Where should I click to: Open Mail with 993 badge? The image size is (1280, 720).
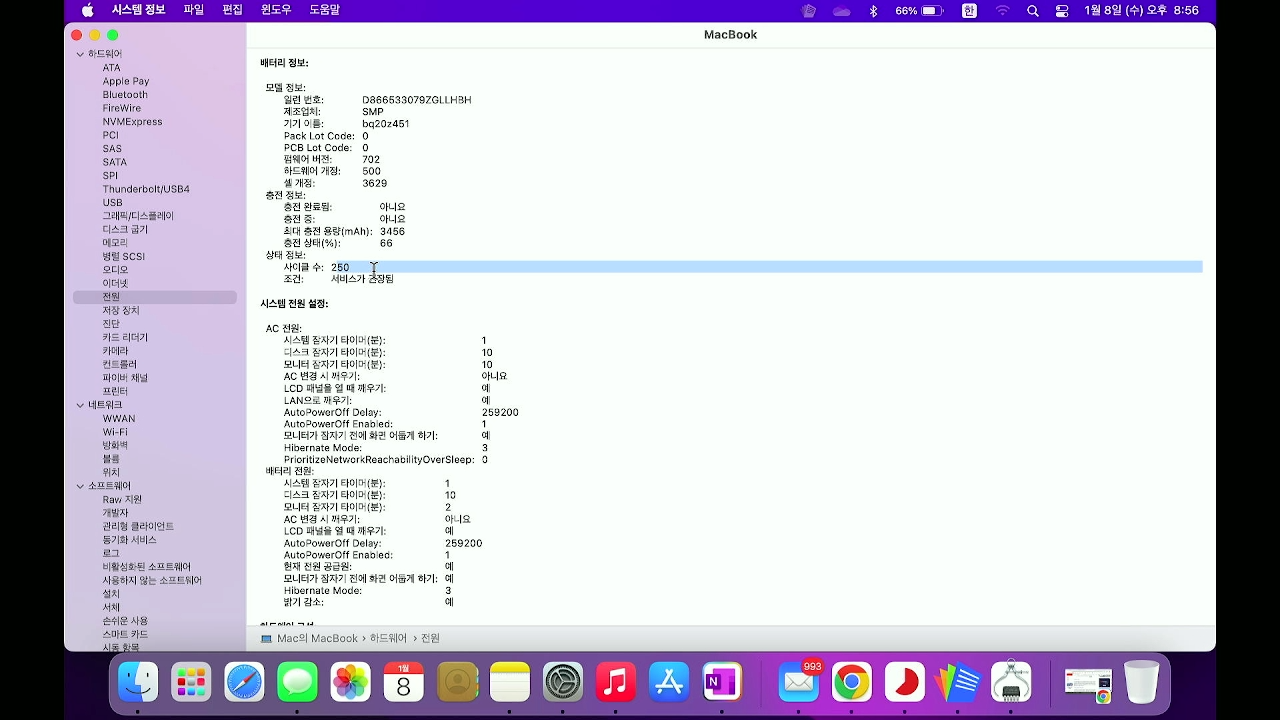(x=799, y=683)
